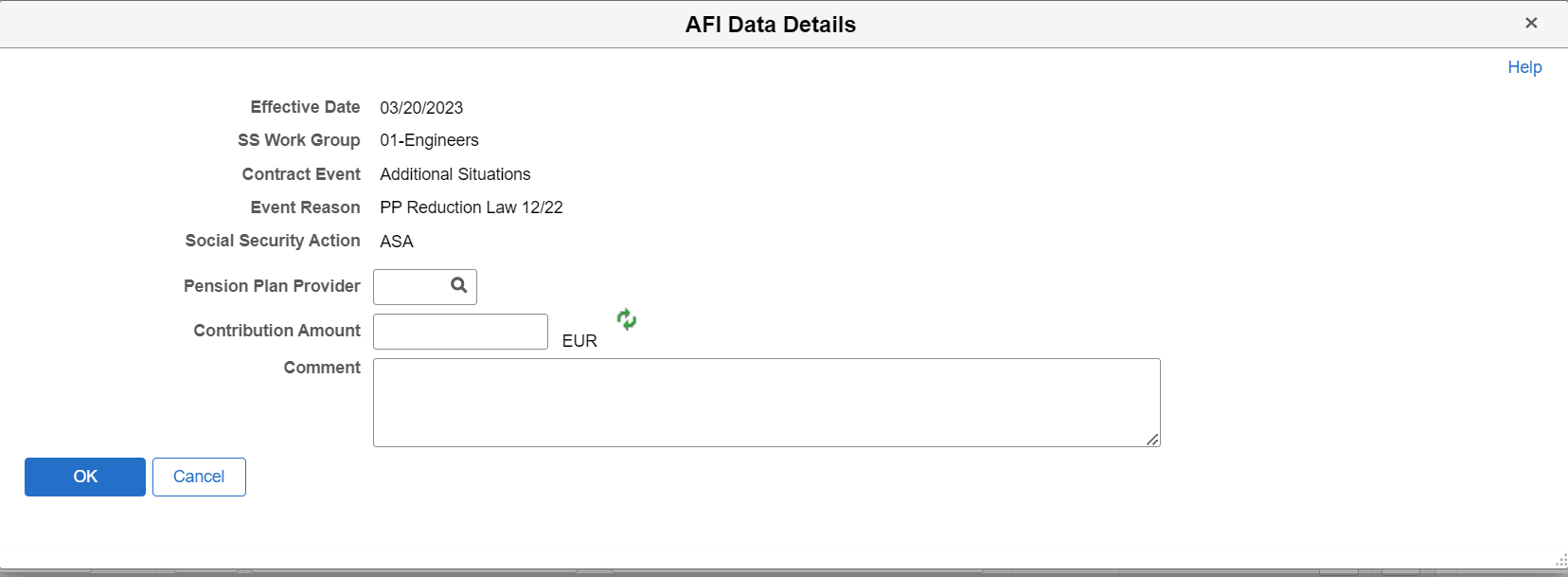Click the EUR currency label

click(580, 341)
